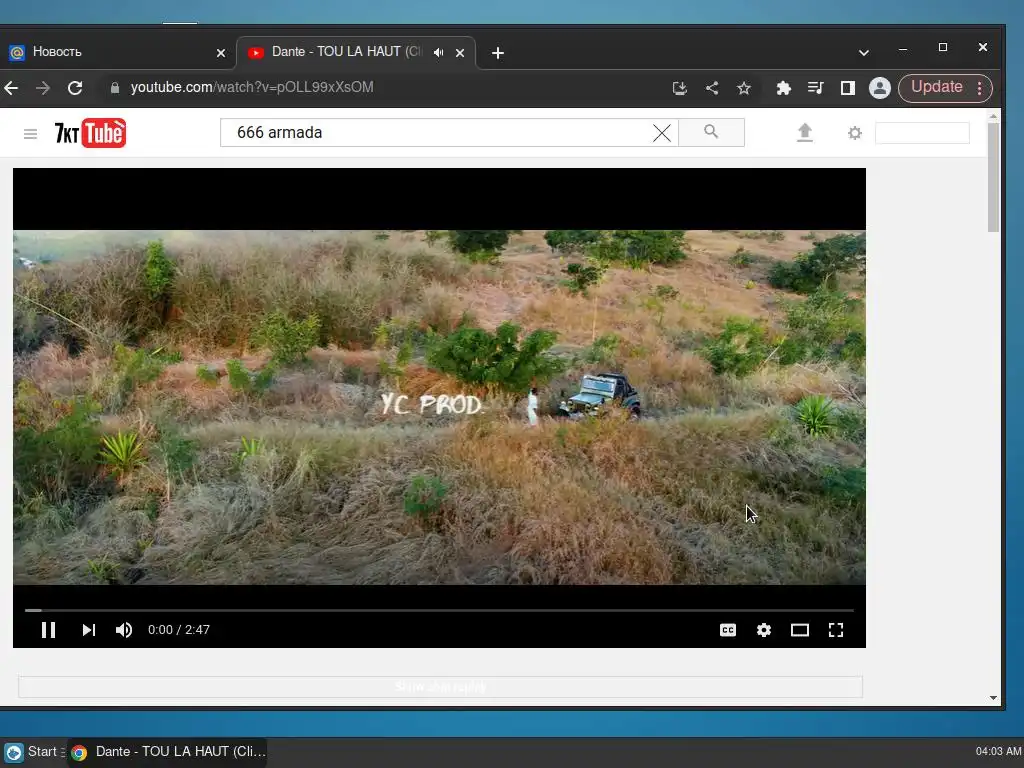1024x768 pixels.
Task: Go back to previous page
Action: point(11,88)
